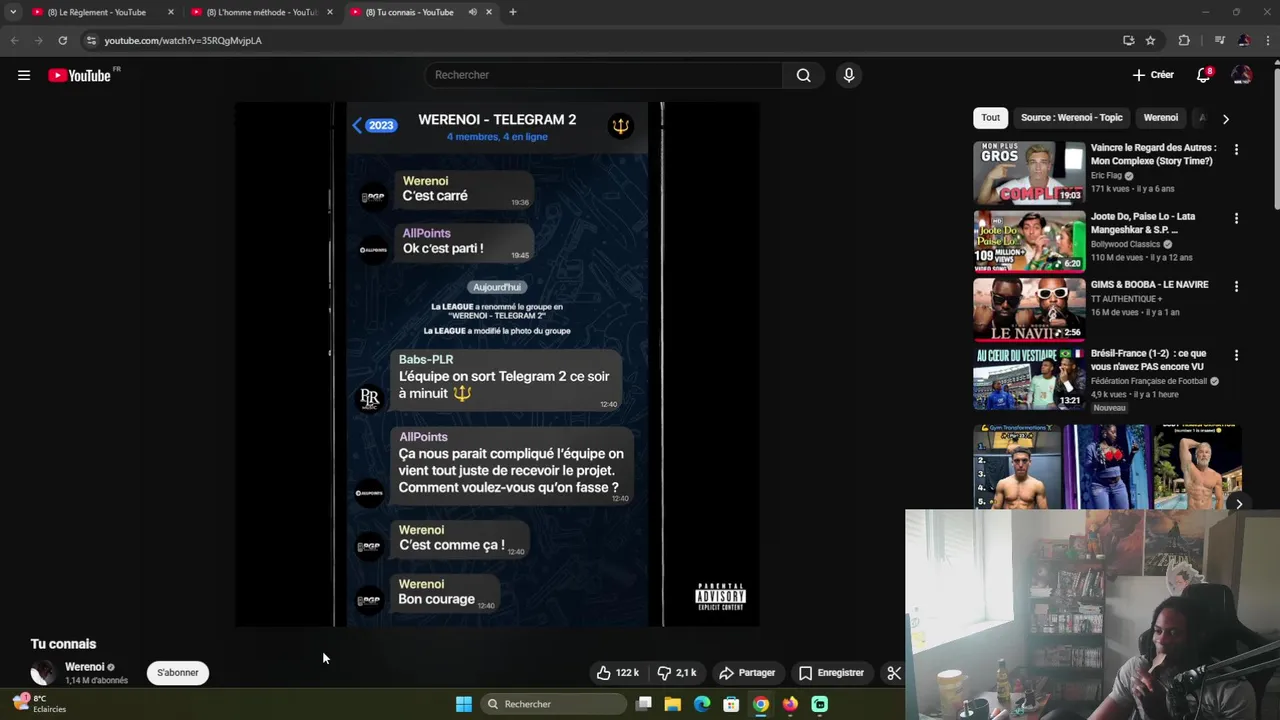This screenshot has width=1280, height=720.
Task: View site information icon in address bar
Action: (91, 40)
